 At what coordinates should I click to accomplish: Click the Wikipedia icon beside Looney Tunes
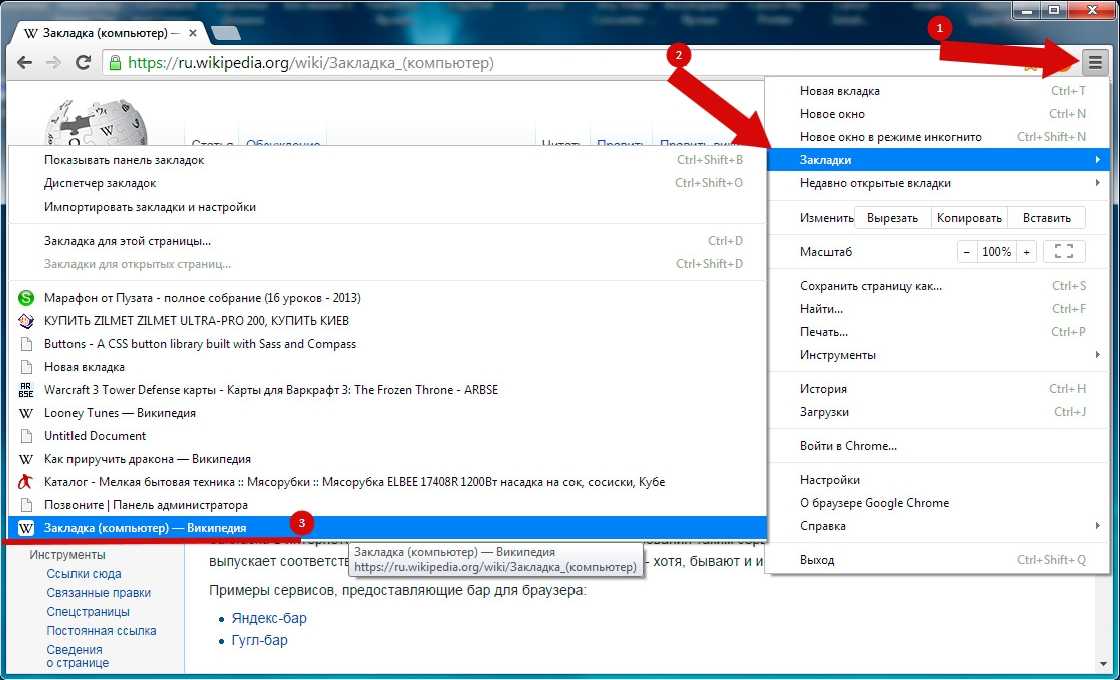pyautogui.click(x=26, y=413)
